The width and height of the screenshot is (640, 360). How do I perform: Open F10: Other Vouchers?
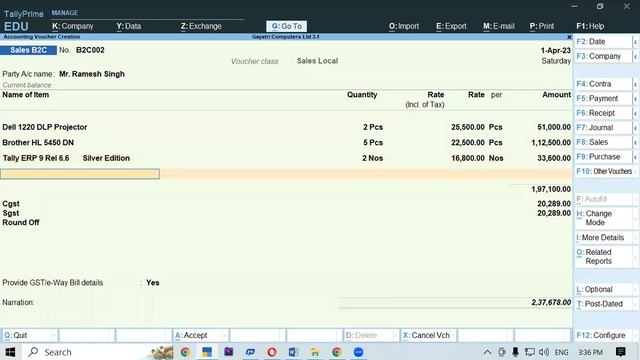(604, 171)
